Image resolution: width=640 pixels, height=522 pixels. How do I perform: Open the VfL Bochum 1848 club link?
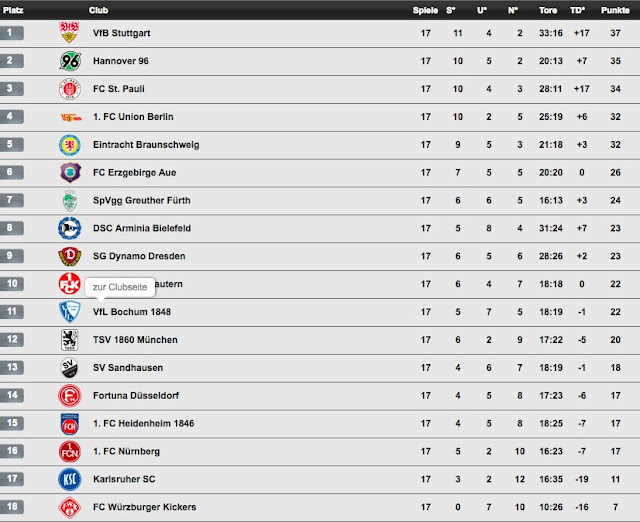pyautogui.click(x=132, y=312)
